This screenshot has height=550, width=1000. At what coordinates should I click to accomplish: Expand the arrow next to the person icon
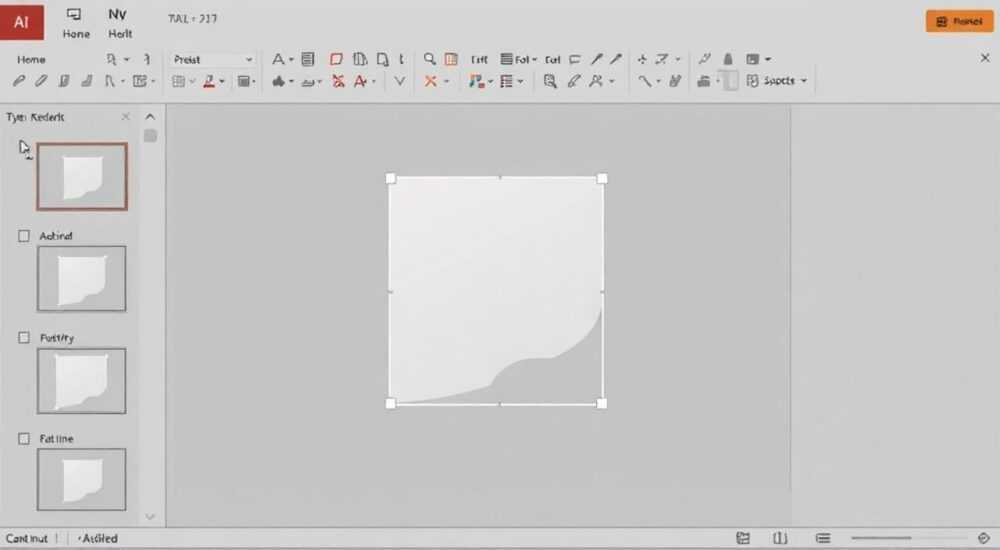pos(612,82)
